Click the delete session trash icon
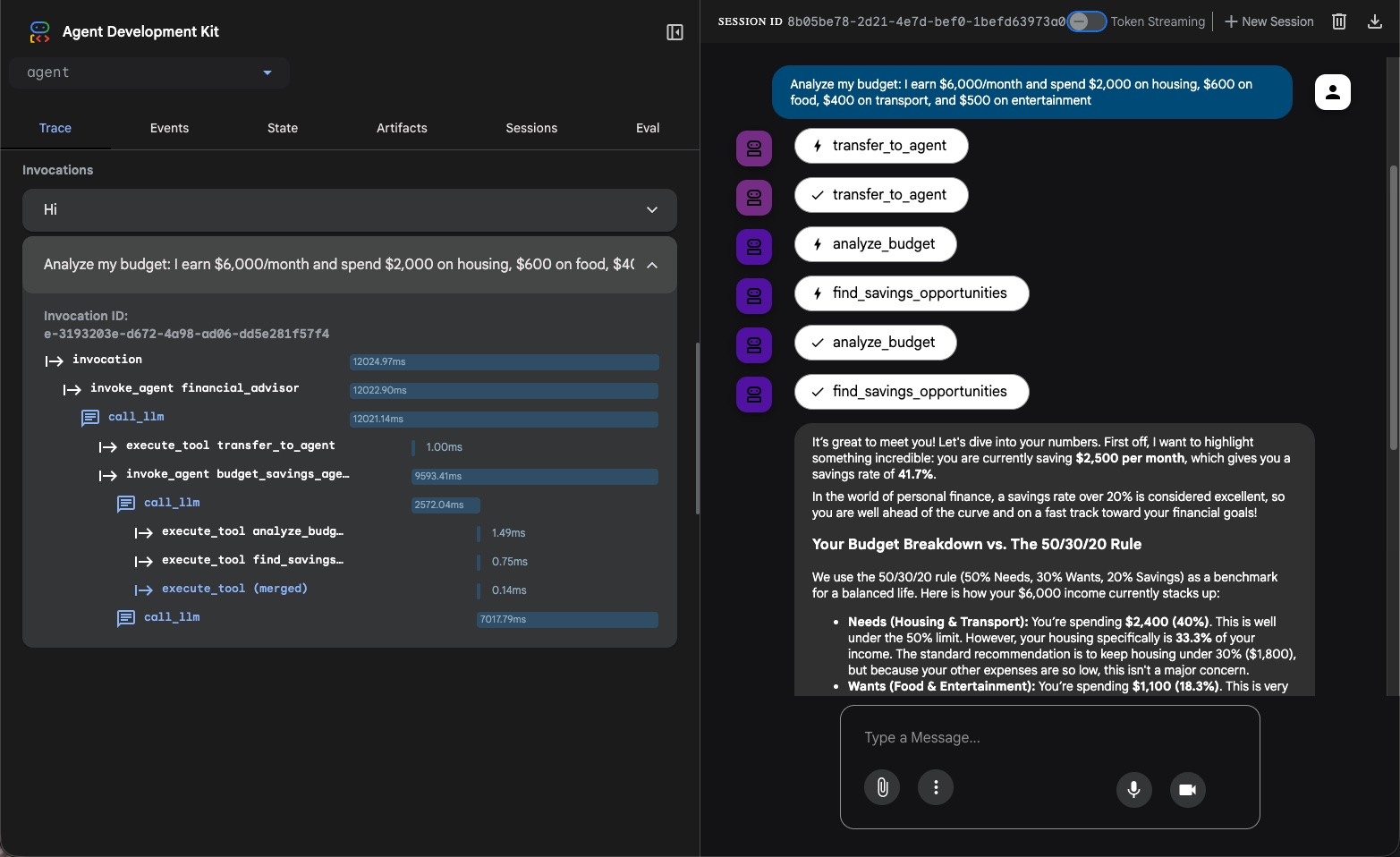 click(1338, 21)
